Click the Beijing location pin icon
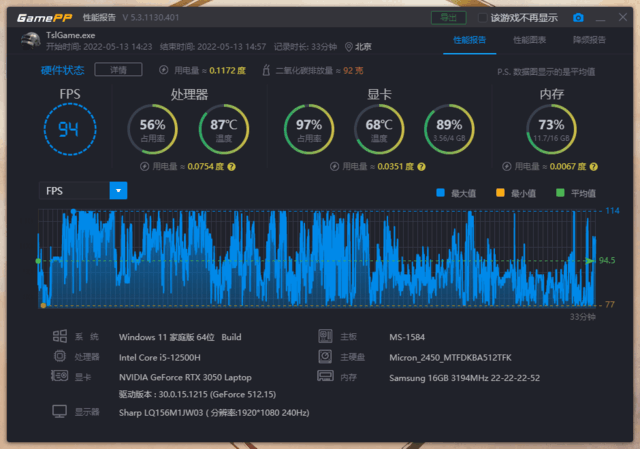The width and height of the screenshot is (640, 449). pos(349,46)
